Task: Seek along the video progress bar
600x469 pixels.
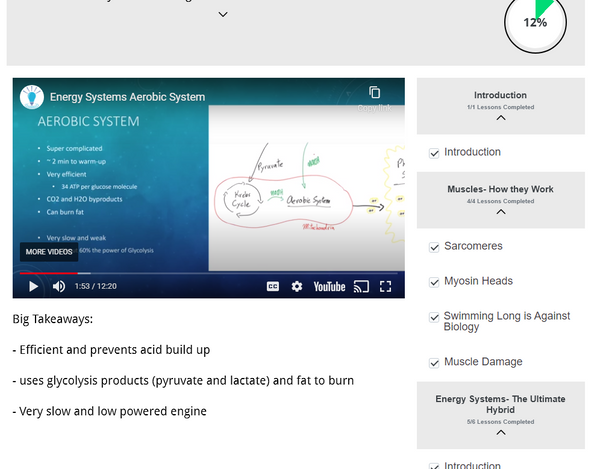Action: (200, 273)
